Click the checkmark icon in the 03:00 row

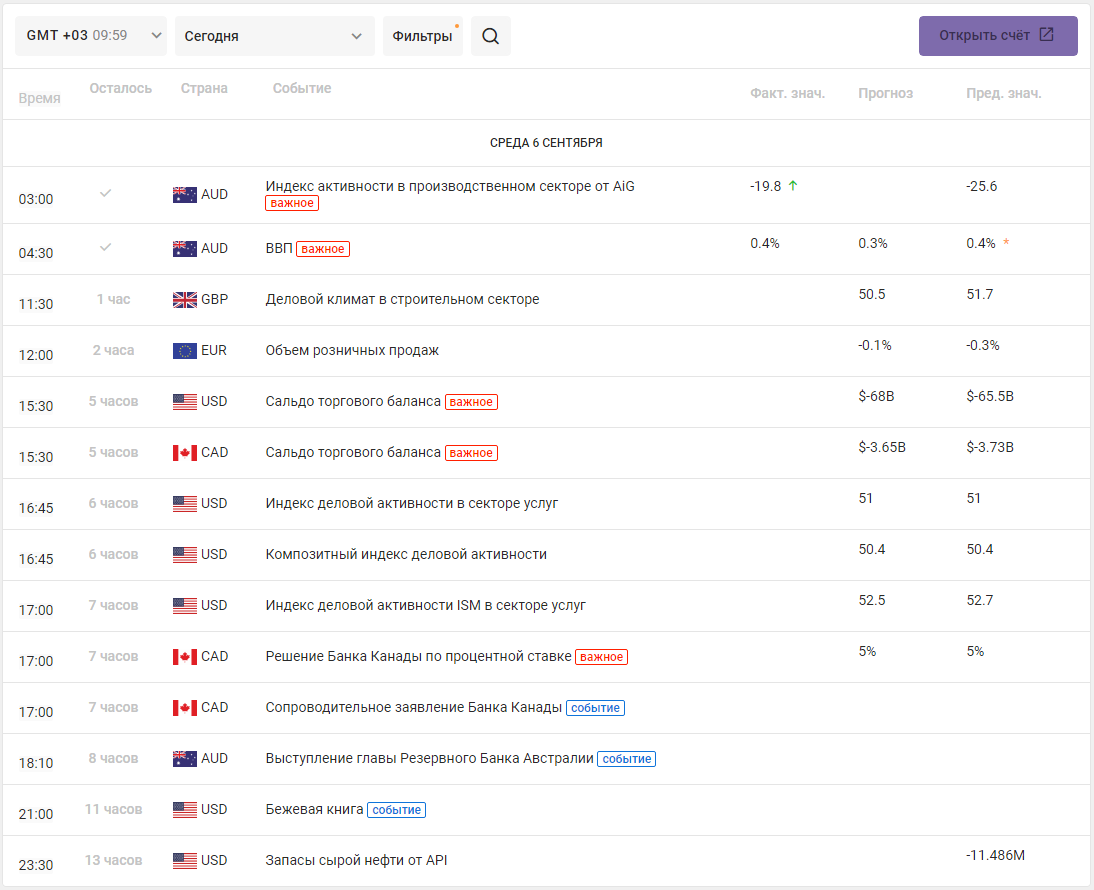pyautogui.click(x=105, y=193)
